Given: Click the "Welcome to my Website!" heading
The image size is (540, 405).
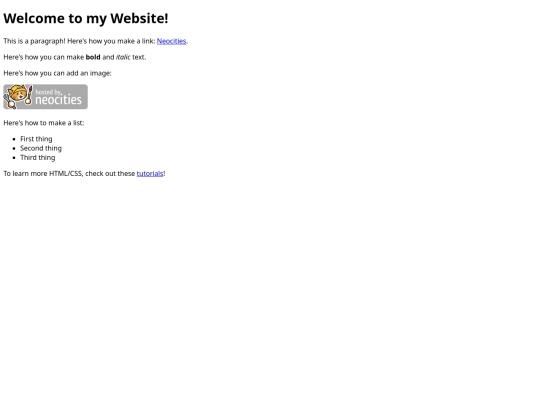Looking at the screenshot, I should (86, 18).
